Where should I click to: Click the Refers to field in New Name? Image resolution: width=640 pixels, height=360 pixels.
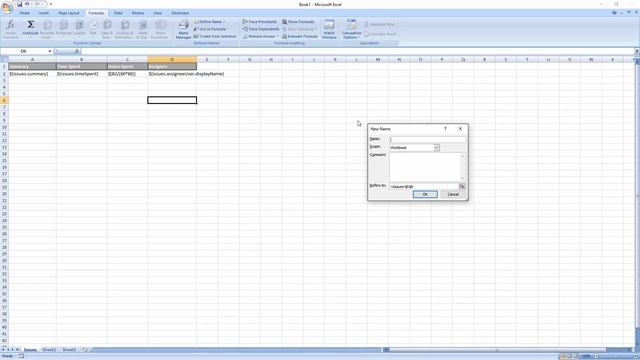424,187
